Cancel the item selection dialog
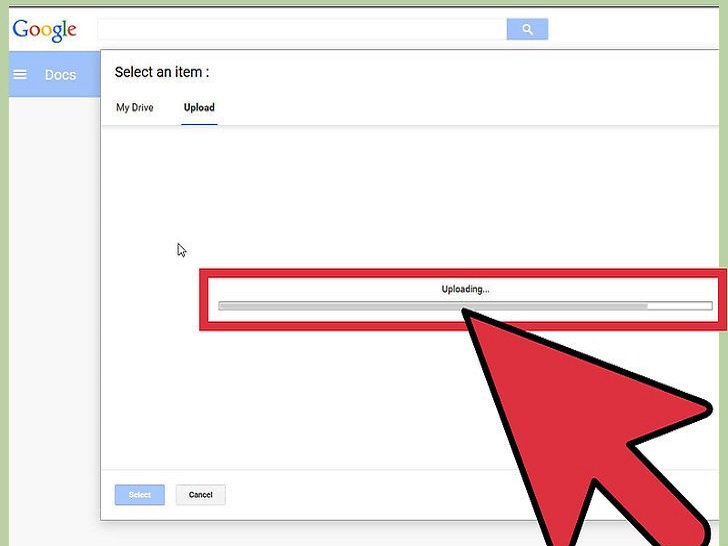 pos(201,495)
